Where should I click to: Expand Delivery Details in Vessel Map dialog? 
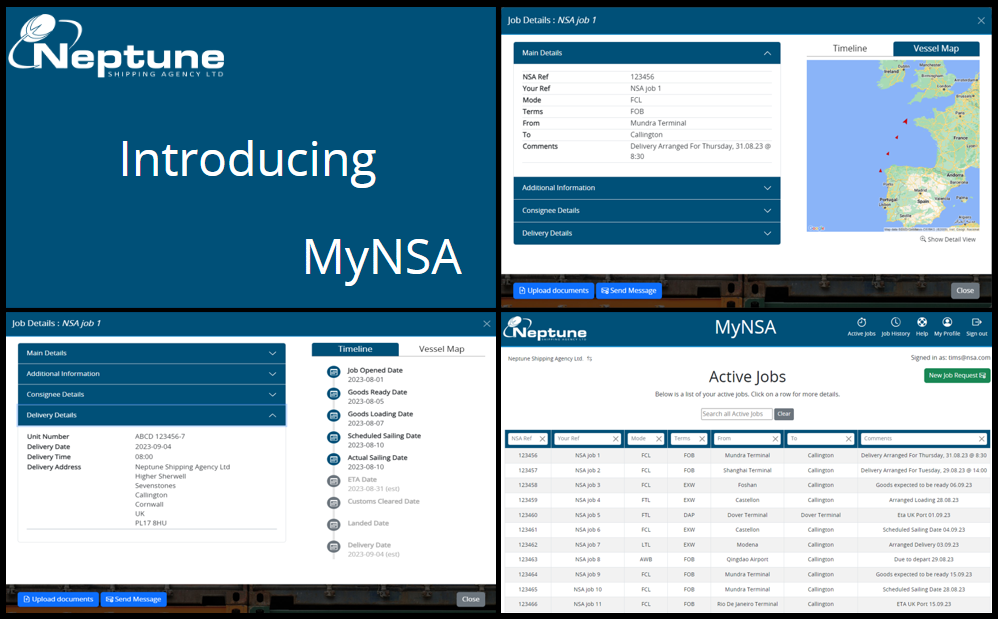click(647, 233)
